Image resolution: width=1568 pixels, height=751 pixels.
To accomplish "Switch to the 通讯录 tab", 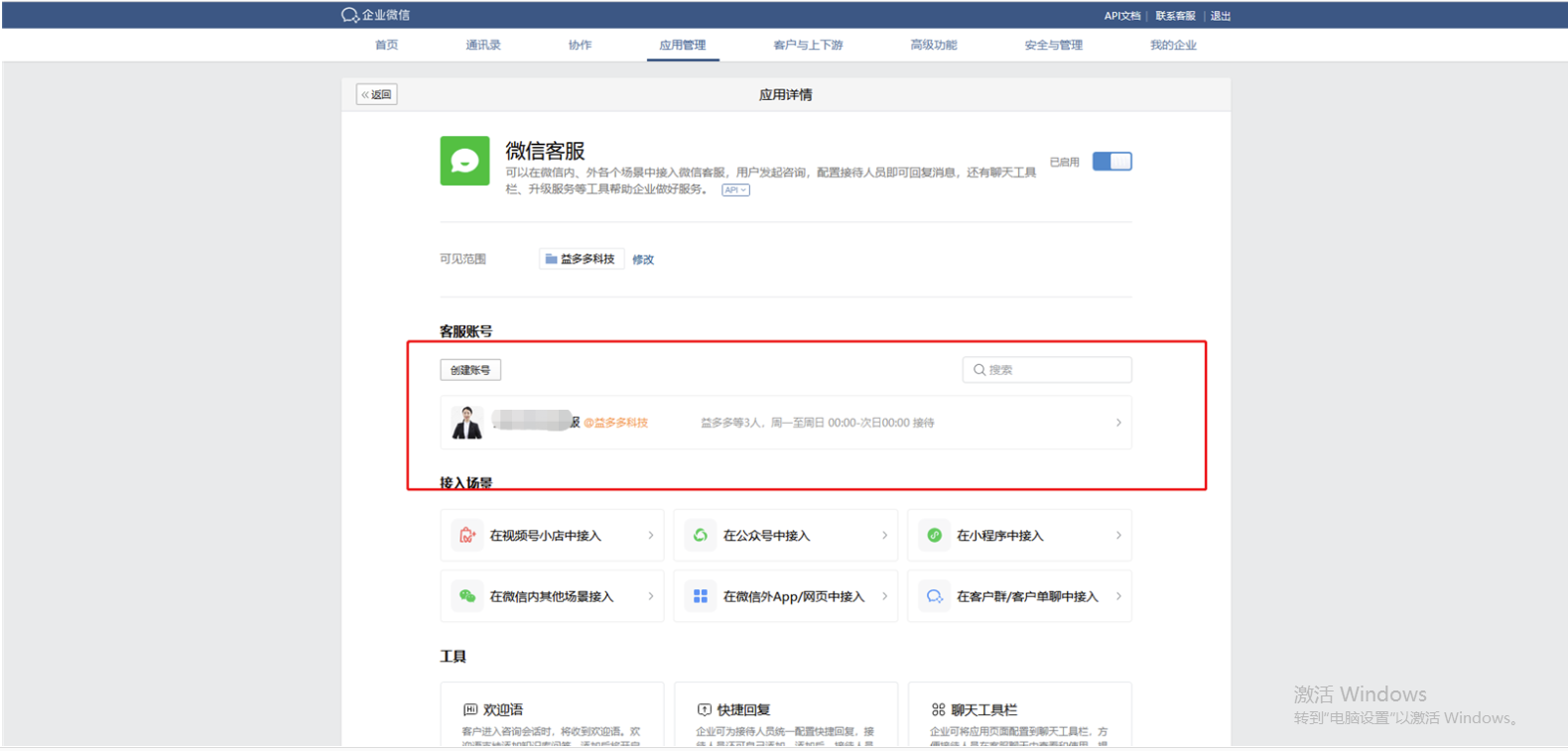I will pyautogui.click(x=483, y=46).
